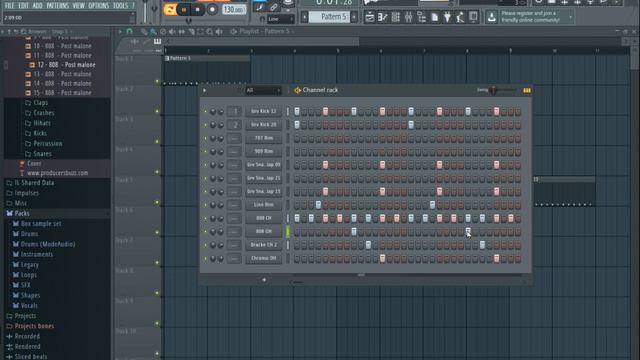Toggle first step of Grv Kick 20
The height and width of the screenshot is (360, 640).
pos(297,124)
